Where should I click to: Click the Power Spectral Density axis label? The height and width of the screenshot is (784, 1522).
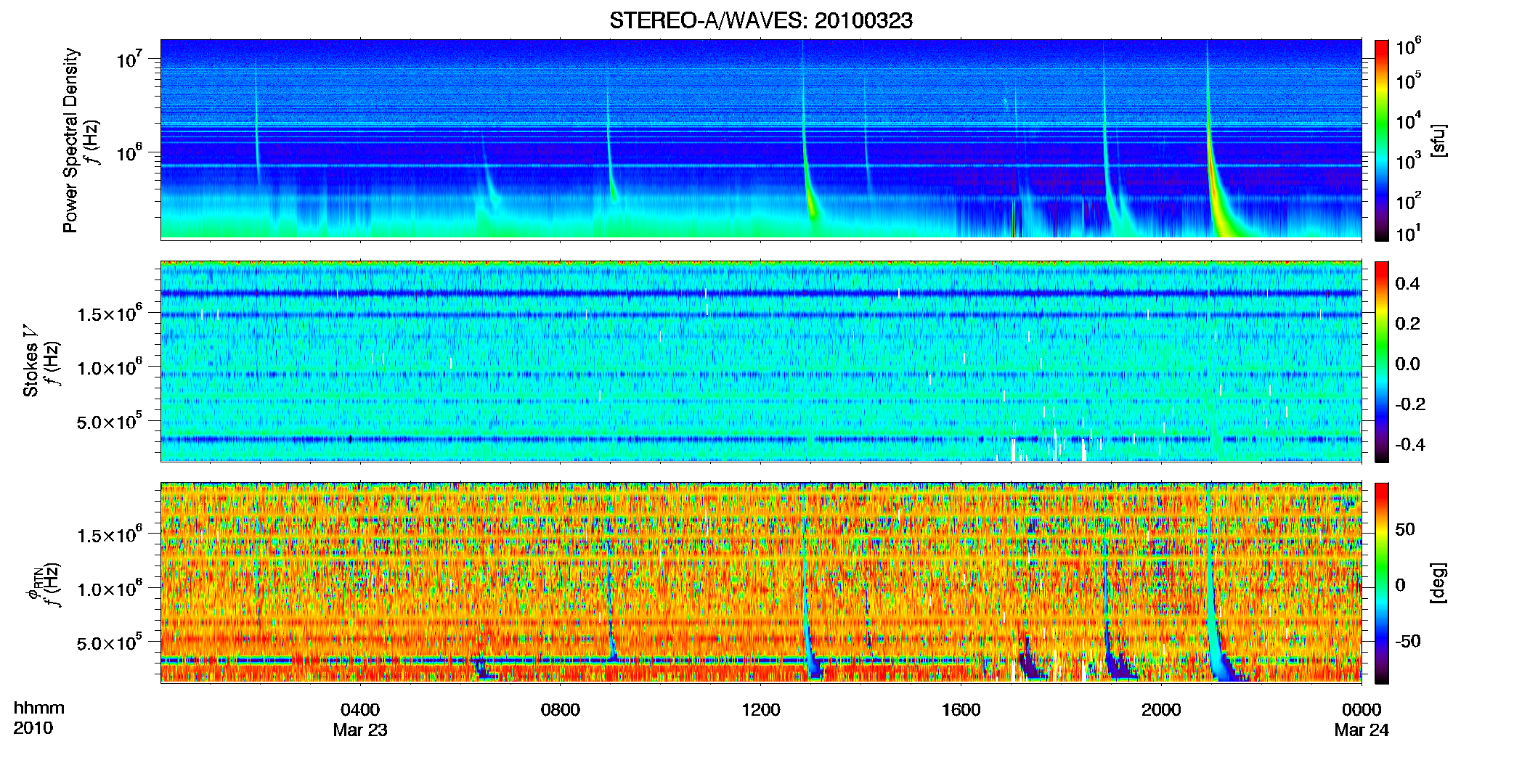70,140
